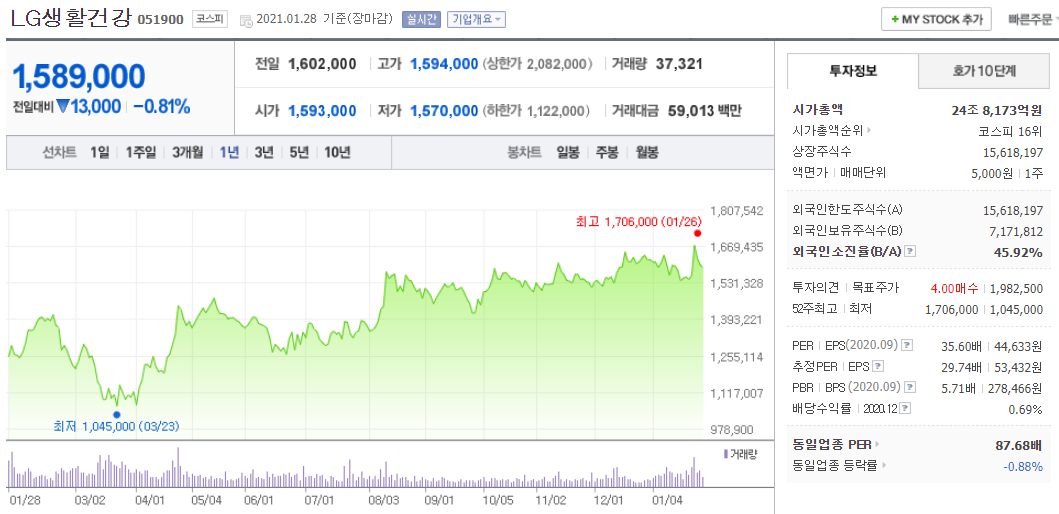1059x514 pixels.
Task: Click the -0.81% change rate
Action: [161, 106]
